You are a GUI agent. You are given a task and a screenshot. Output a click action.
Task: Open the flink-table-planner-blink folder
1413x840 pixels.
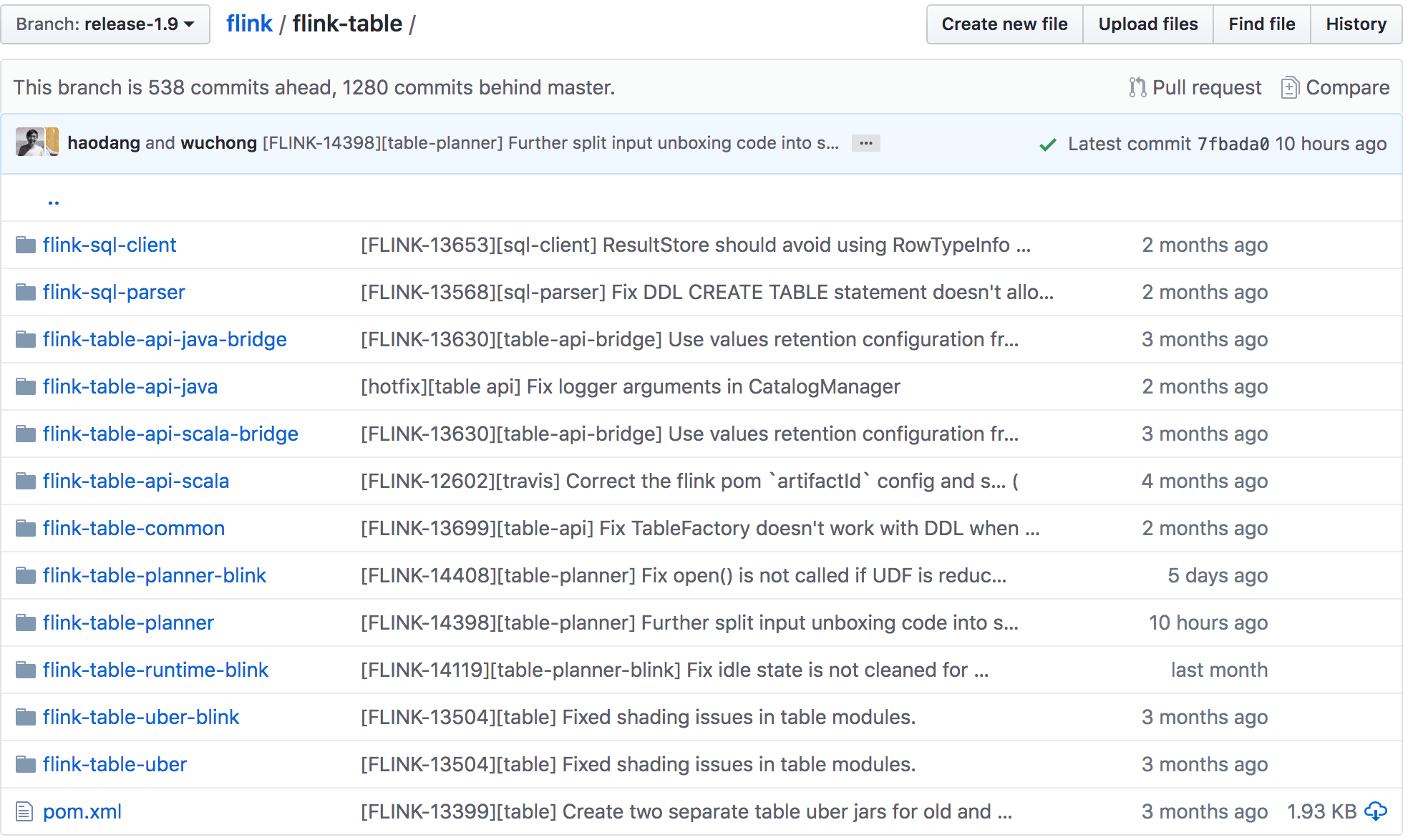155,575
